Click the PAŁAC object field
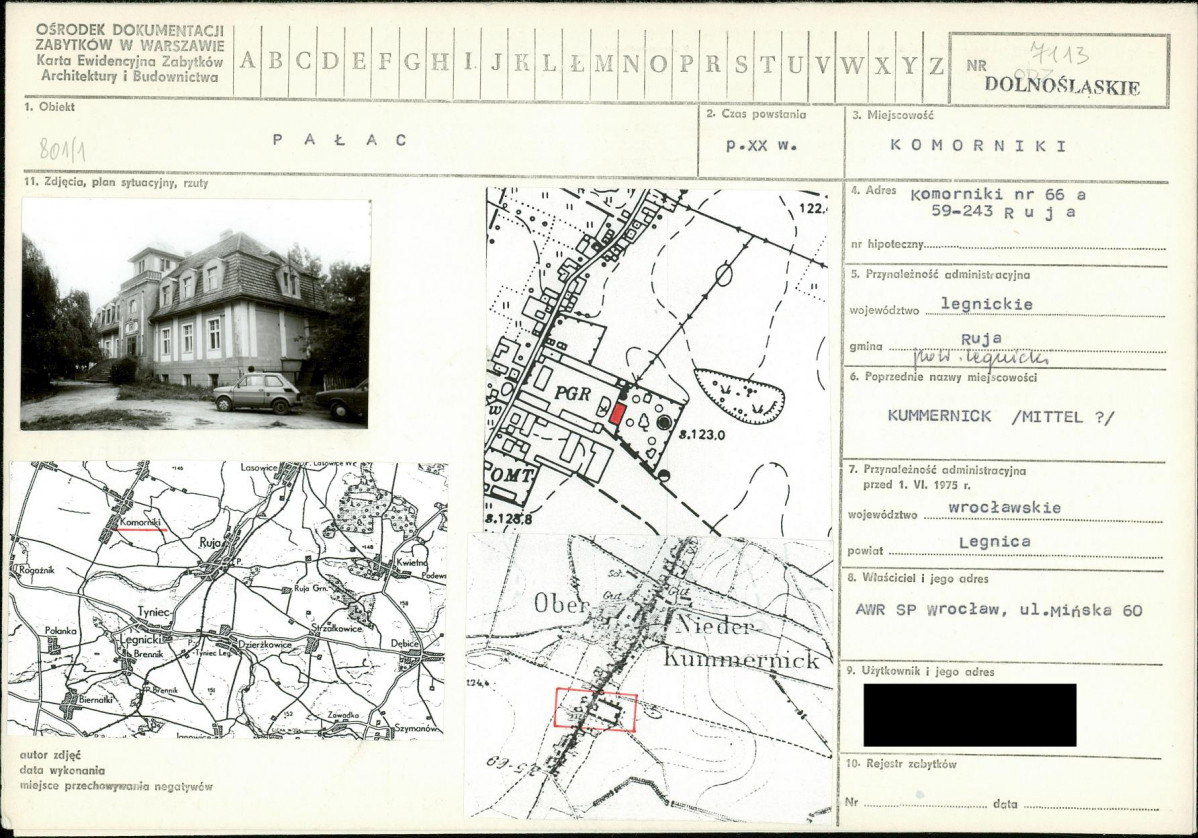 (340, 140)
